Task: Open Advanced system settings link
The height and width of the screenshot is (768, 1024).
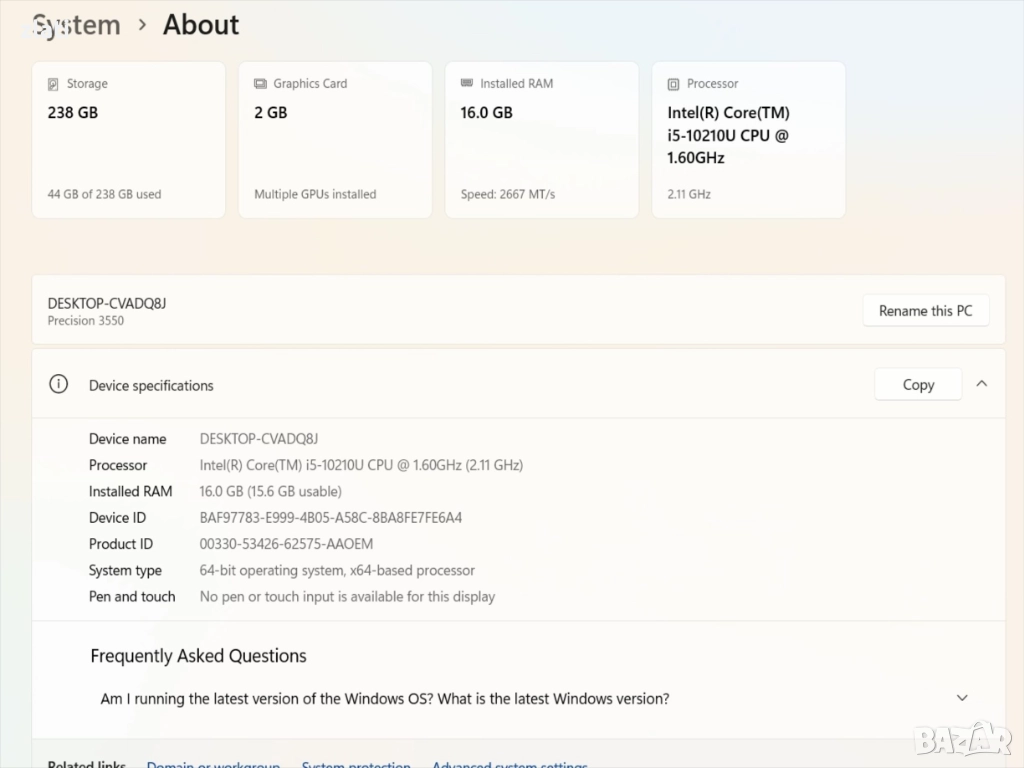Action: coord(509,763)
